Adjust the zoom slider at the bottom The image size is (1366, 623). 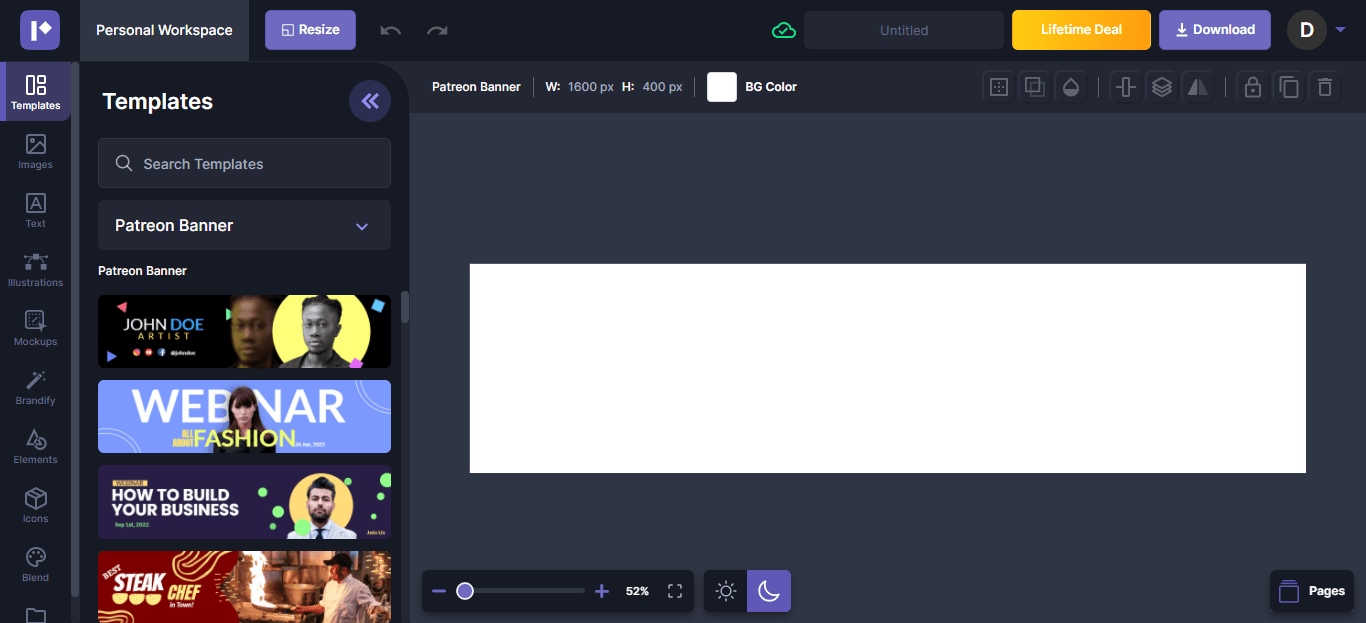pos(465,591)
